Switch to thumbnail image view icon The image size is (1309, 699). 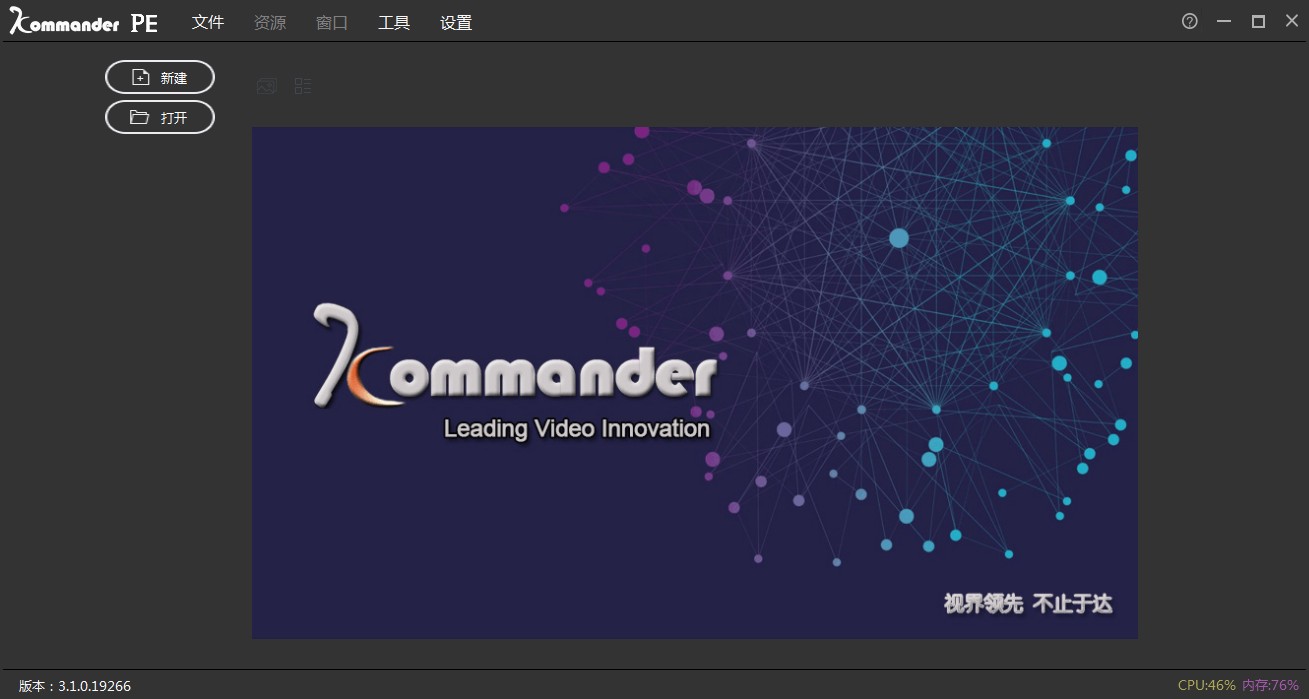pyautogui.click(x=266, y=86)
